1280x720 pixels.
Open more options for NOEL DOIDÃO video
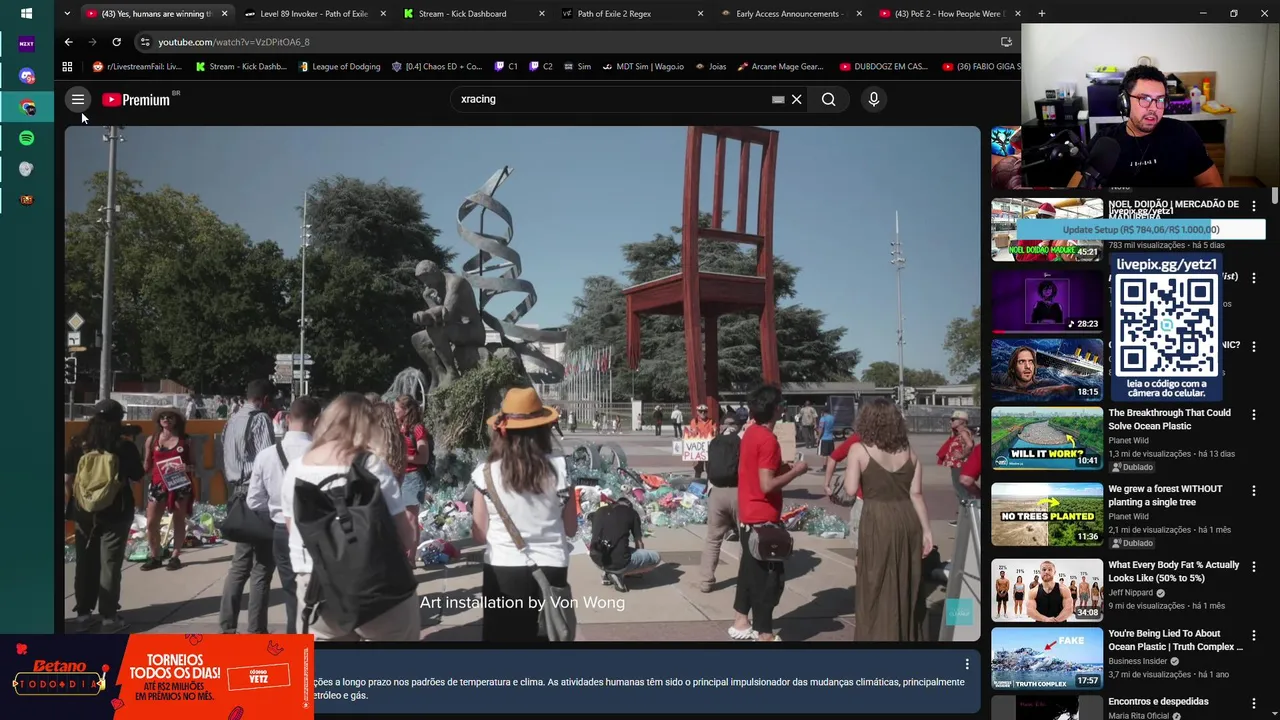1253,207
